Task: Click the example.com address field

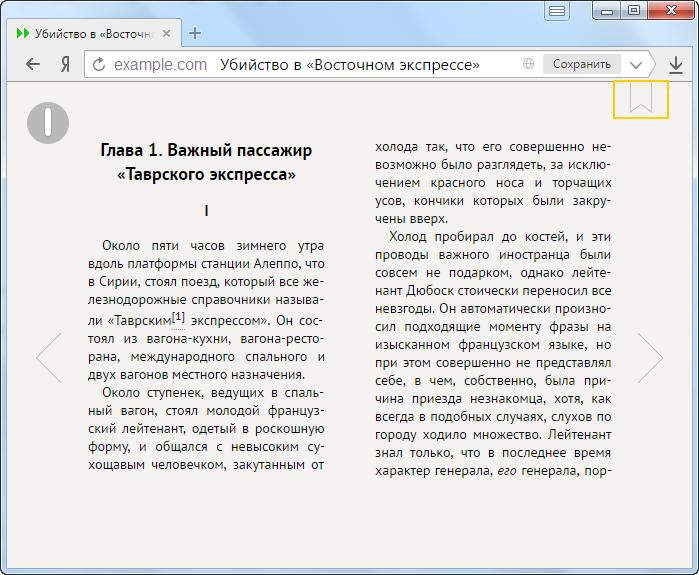Action: [x=160, y=65]
